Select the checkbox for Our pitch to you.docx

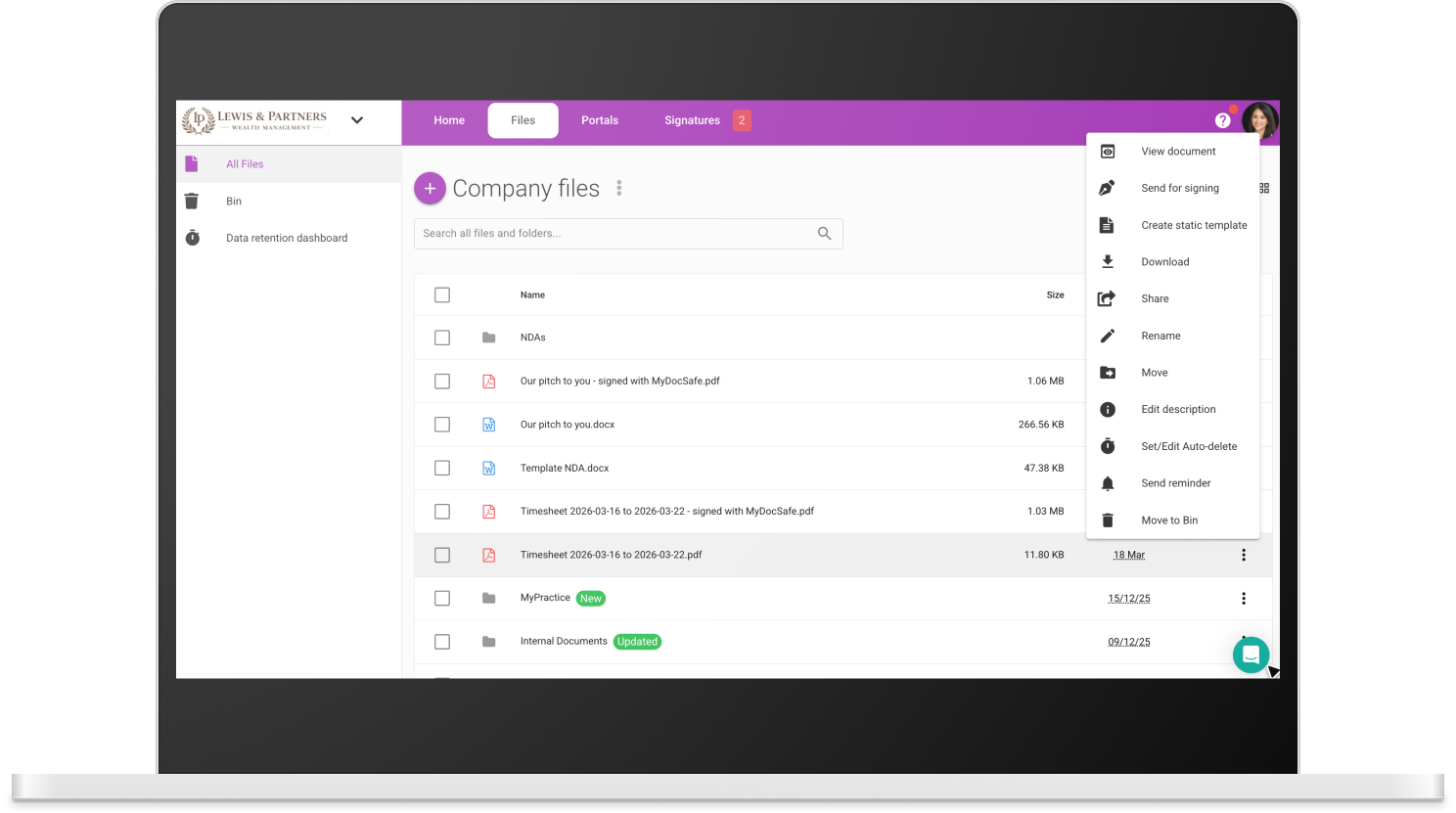pyautogui.click(x=442, y=425)
